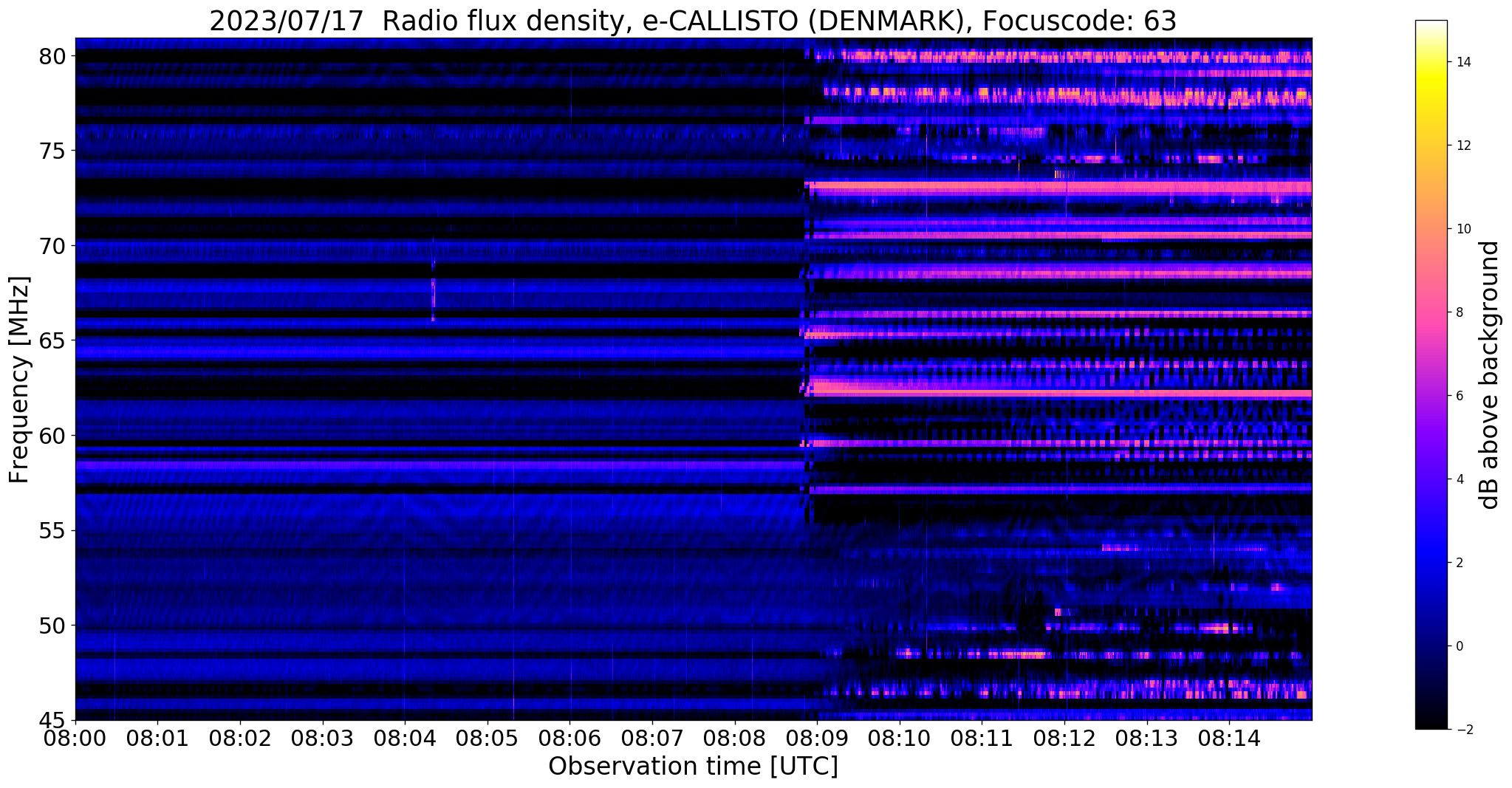
Task: Click the colorbar tick label 0
Action: [1460, 646]
